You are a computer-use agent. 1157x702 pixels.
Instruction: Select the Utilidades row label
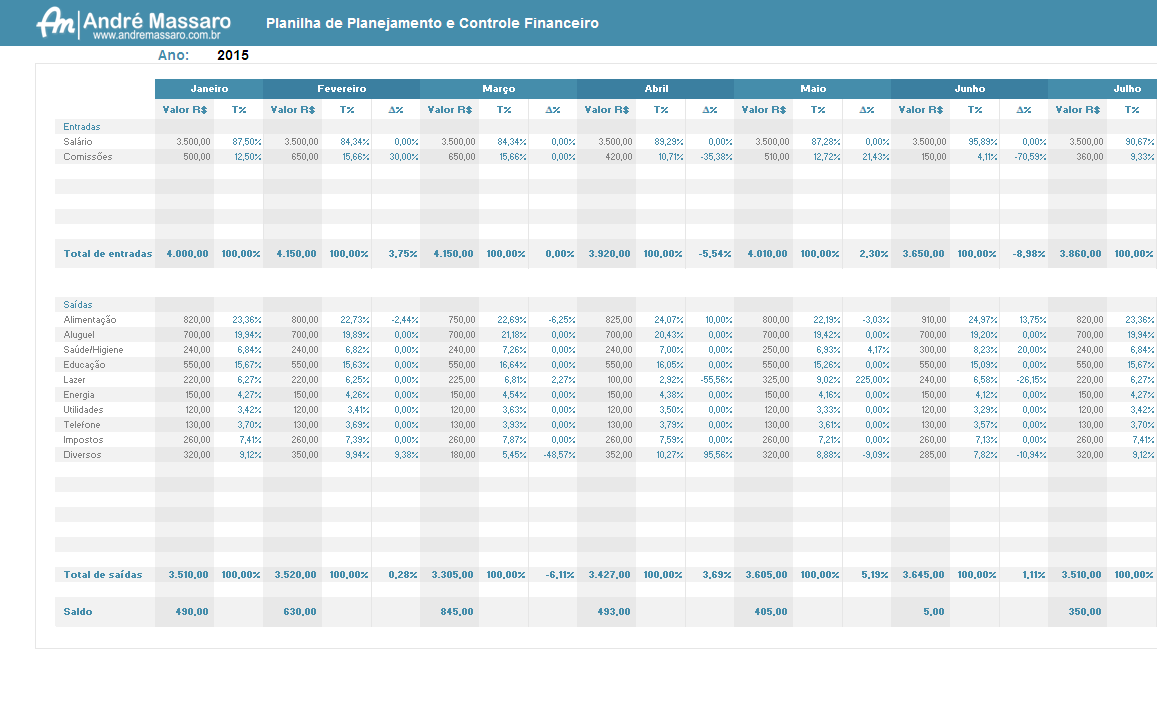83,410
